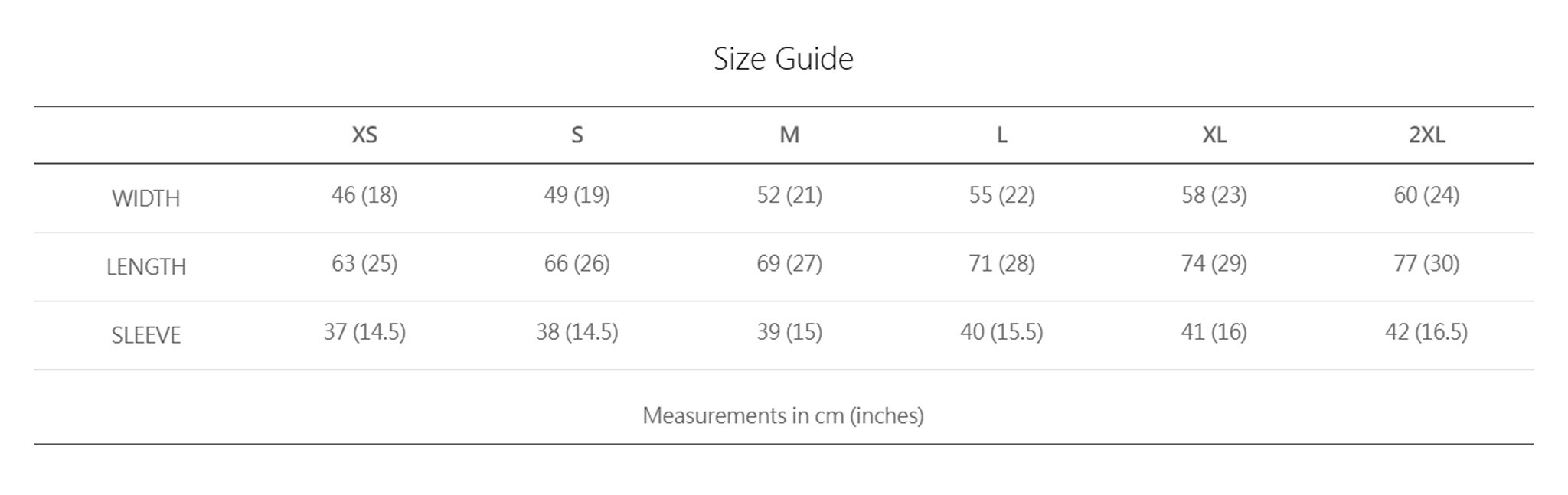Image resolution: width=1568 pixels, height=495 pixels.
Task: Select the WIDTH row label
Action: [x=145, y=198]
